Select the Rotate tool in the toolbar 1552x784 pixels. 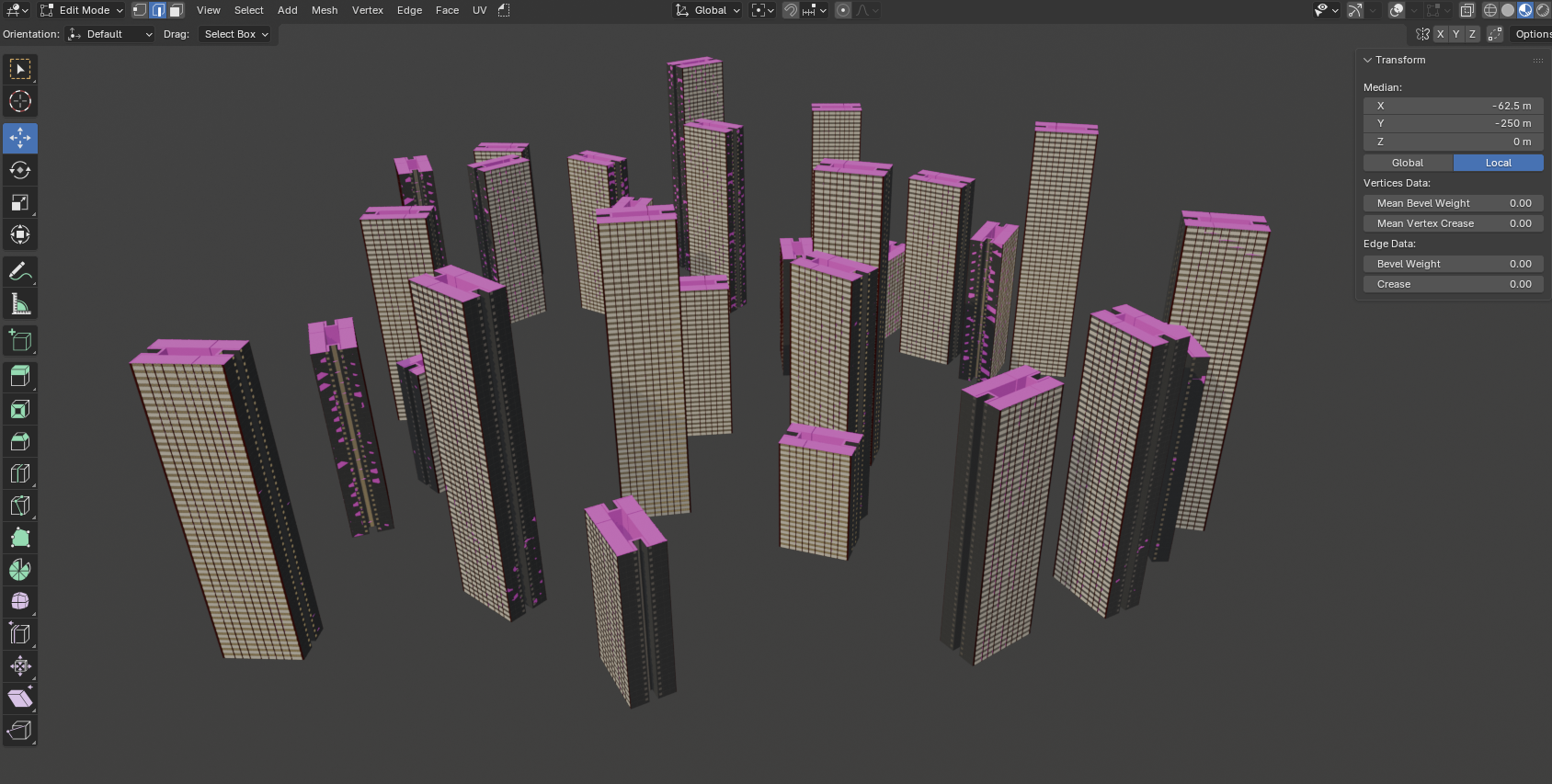20,171
